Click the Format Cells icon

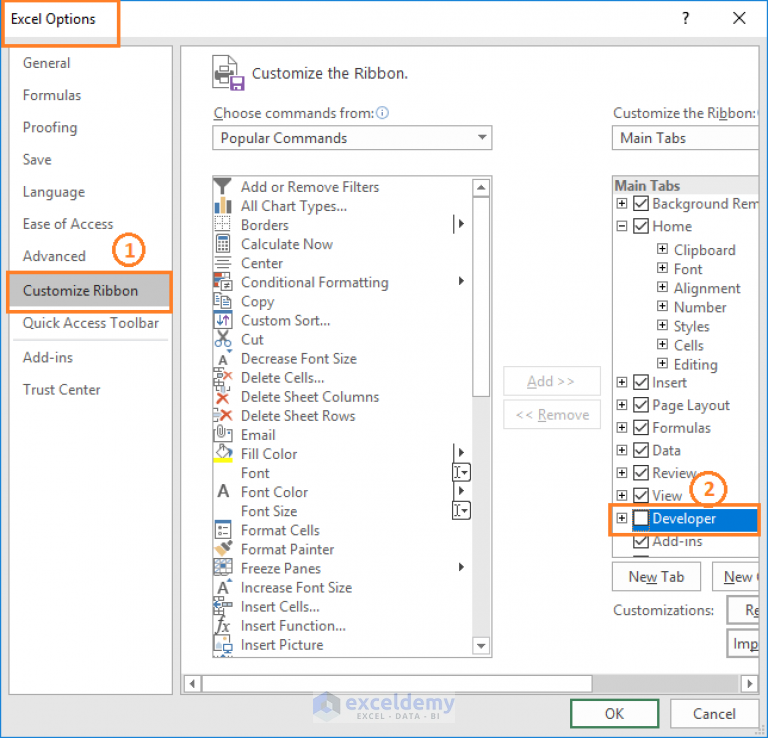coord(223,530)
